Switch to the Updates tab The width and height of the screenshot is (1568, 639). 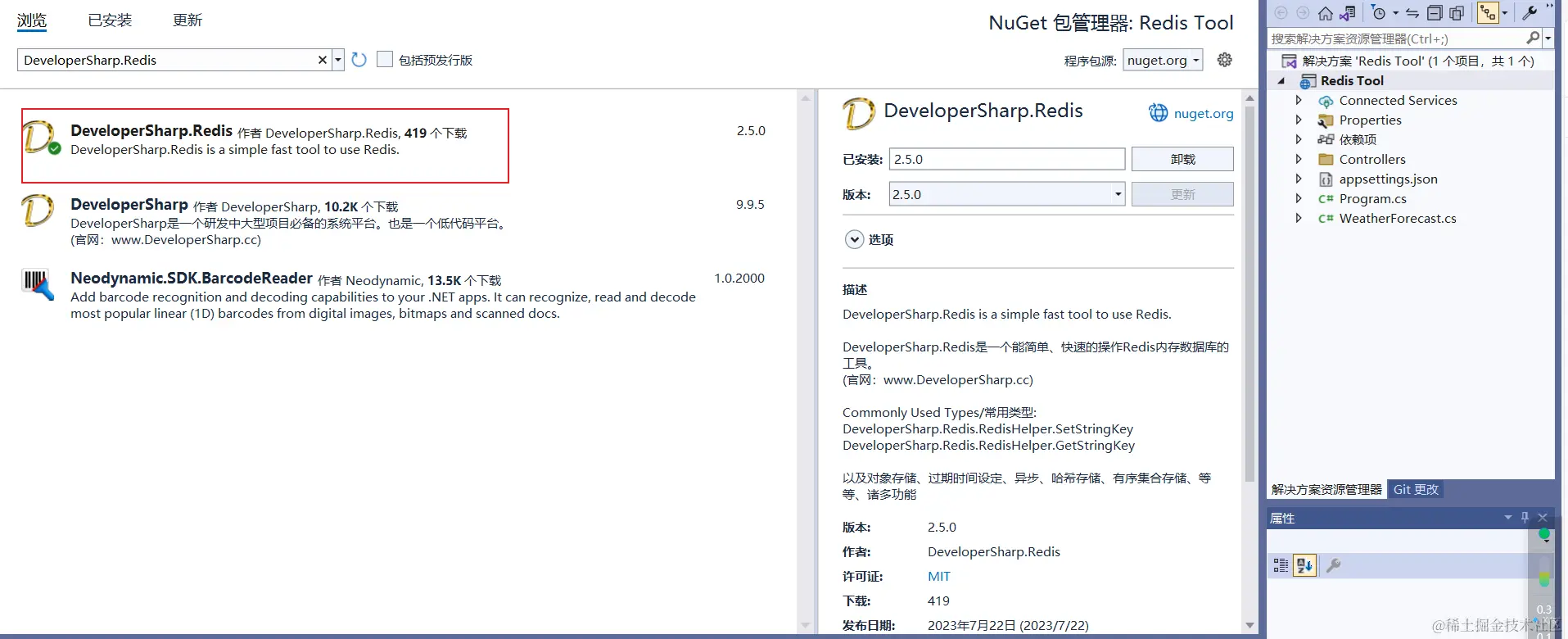188,20
